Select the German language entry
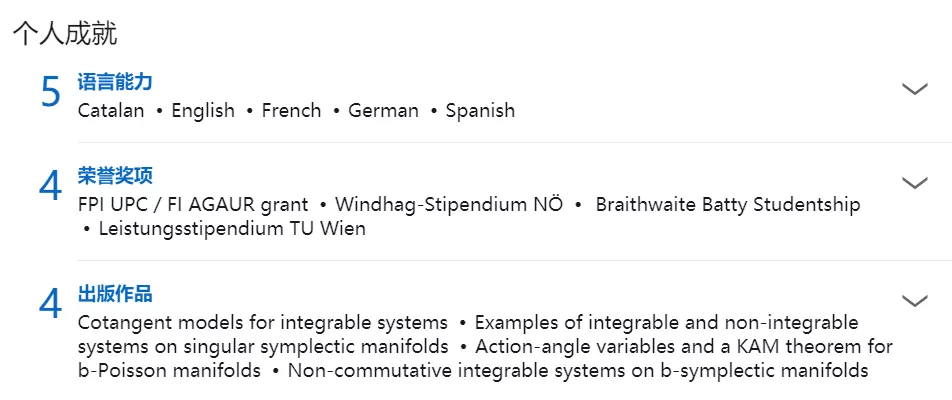Image resolution: width=952 pixels, height=400 pixels. click(x=383, y=110)
